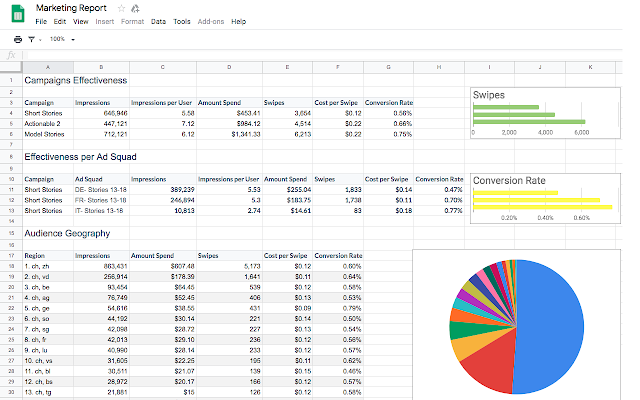This screenshot has height=400, width=640.
Task: Select the $1,341.33 amount cell
Action: pos(229,134)
